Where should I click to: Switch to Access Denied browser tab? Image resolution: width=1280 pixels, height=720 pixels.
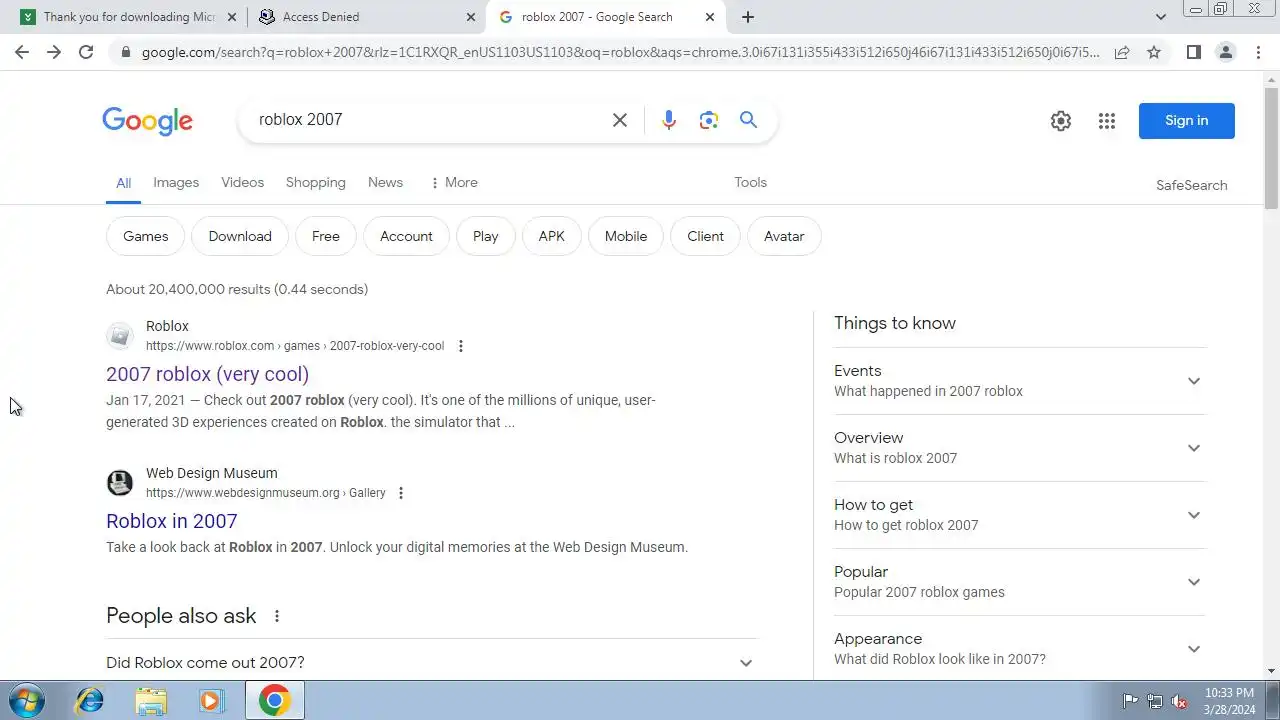tap(366, 17)
